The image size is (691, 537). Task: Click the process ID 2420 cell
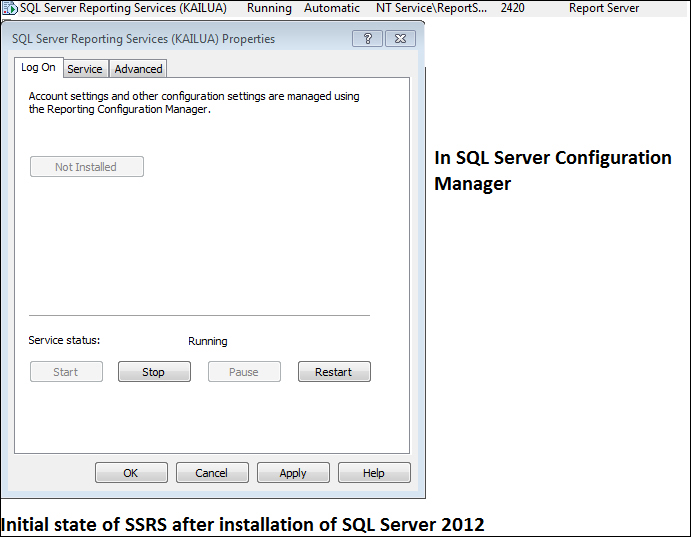click(x=512, y=8)
